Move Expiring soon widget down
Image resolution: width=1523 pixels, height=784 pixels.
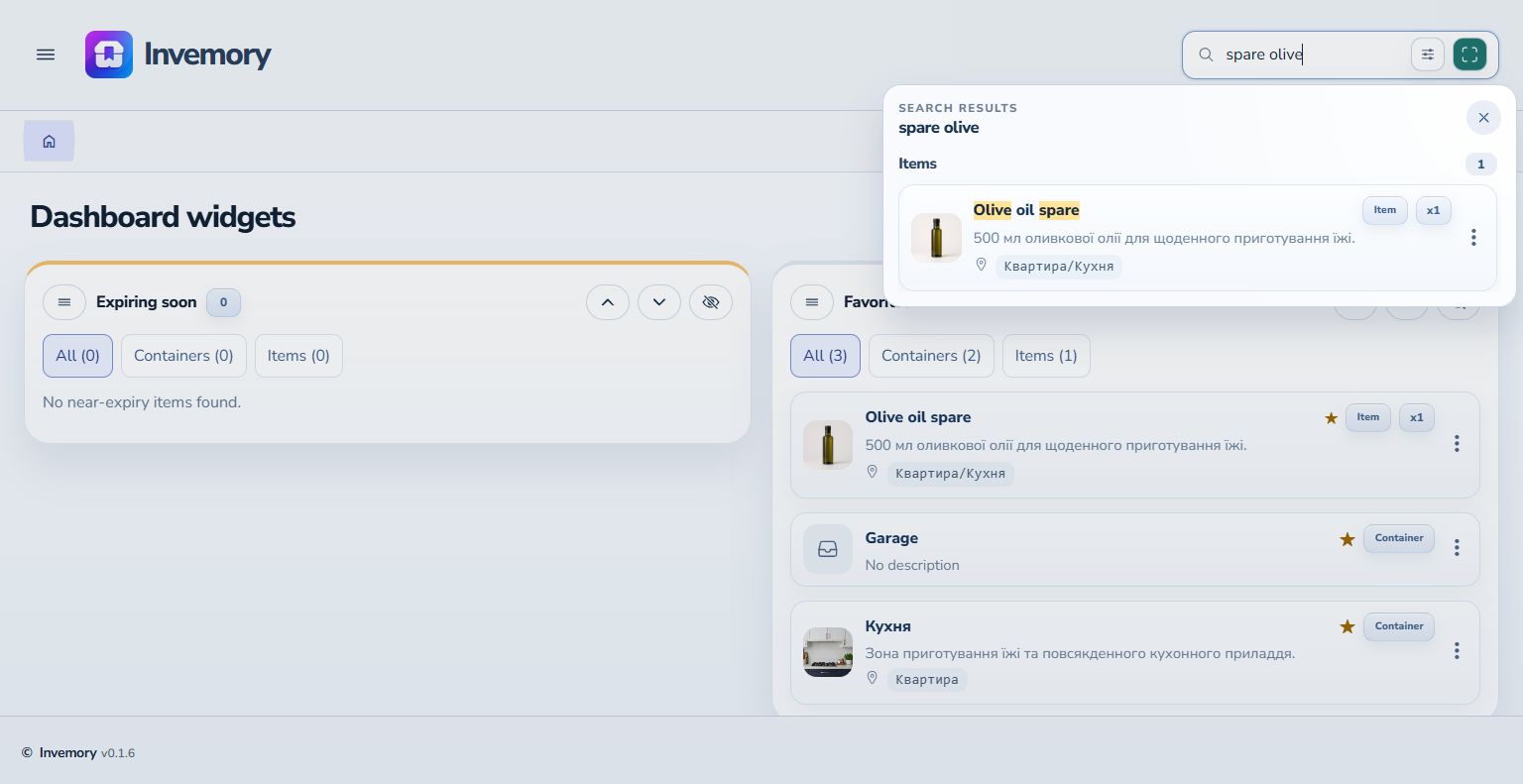tap(659, 302)
